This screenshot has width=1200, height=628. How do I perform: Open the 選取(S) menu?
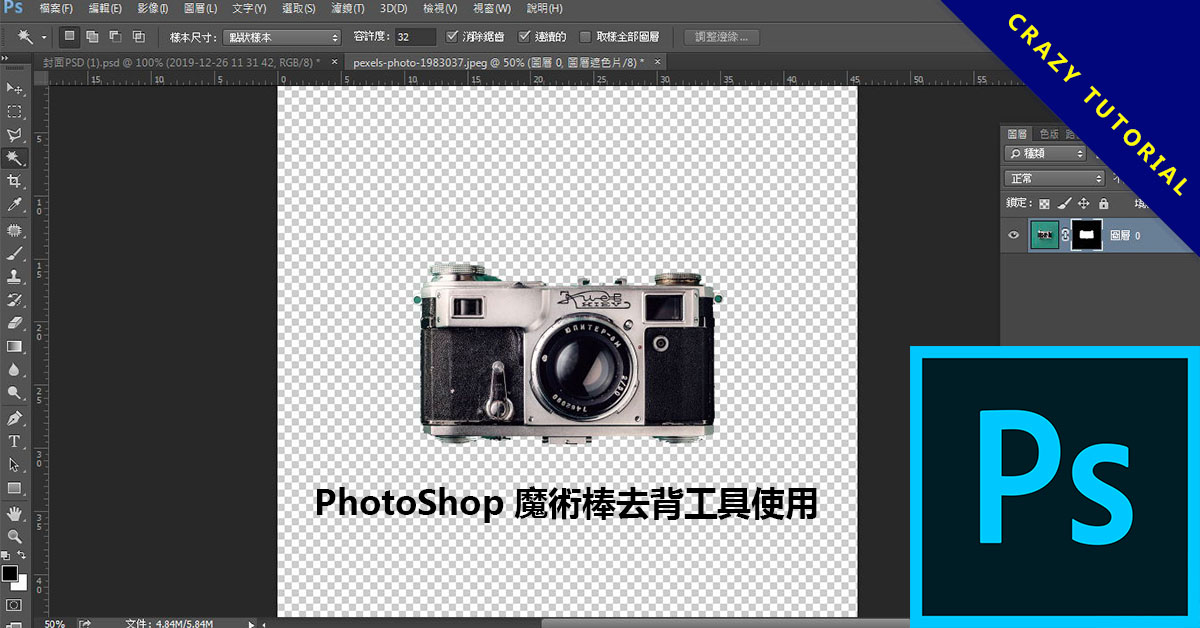coord(298,8)
